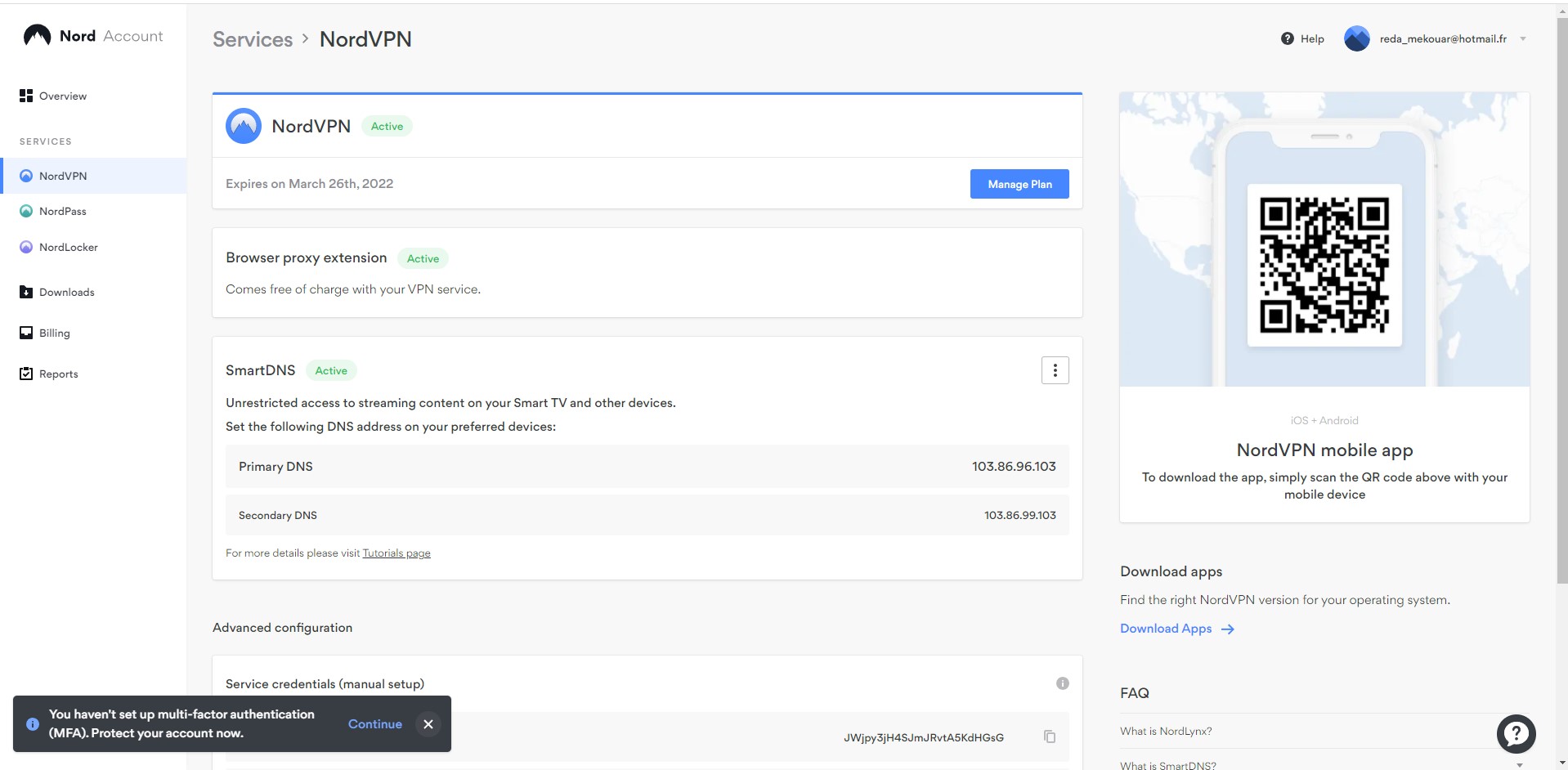1568x770 pixels.
Task: Click the Service credentials (manual setup) heading
Action: tap(325, 684)
